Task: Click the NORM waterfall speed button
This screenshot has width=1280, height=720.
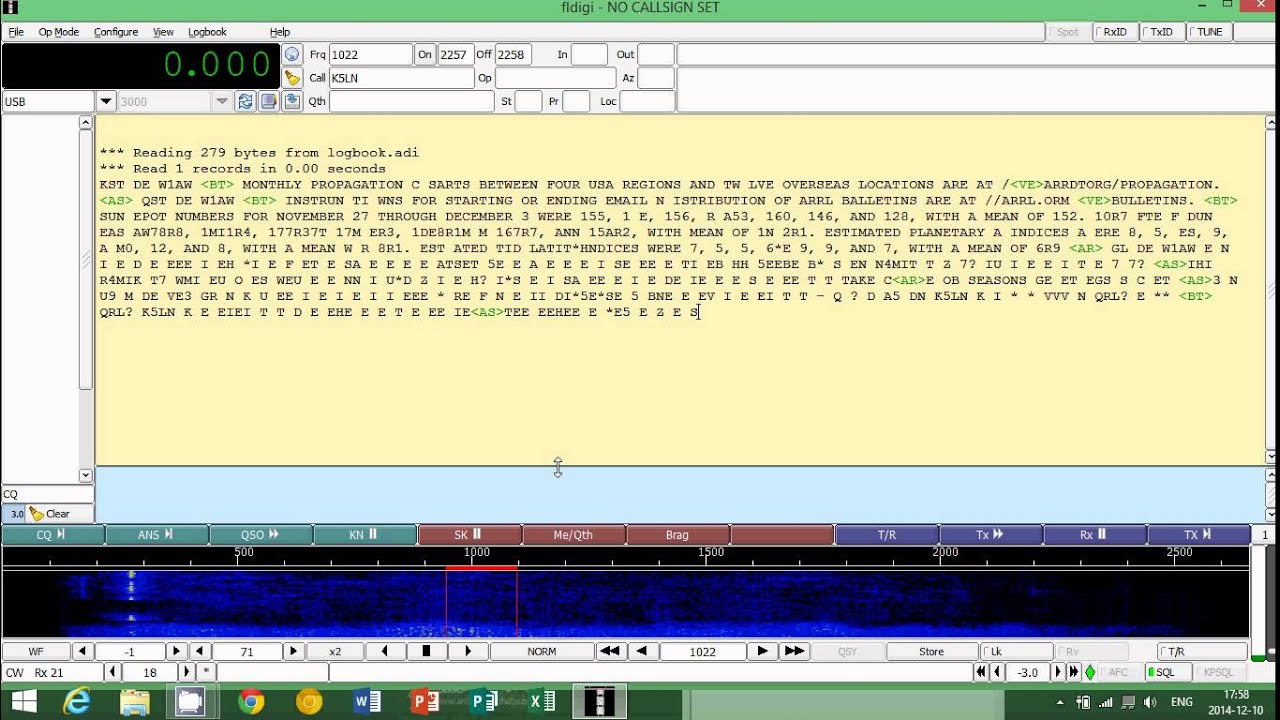Action: click(x=541, y=651)
